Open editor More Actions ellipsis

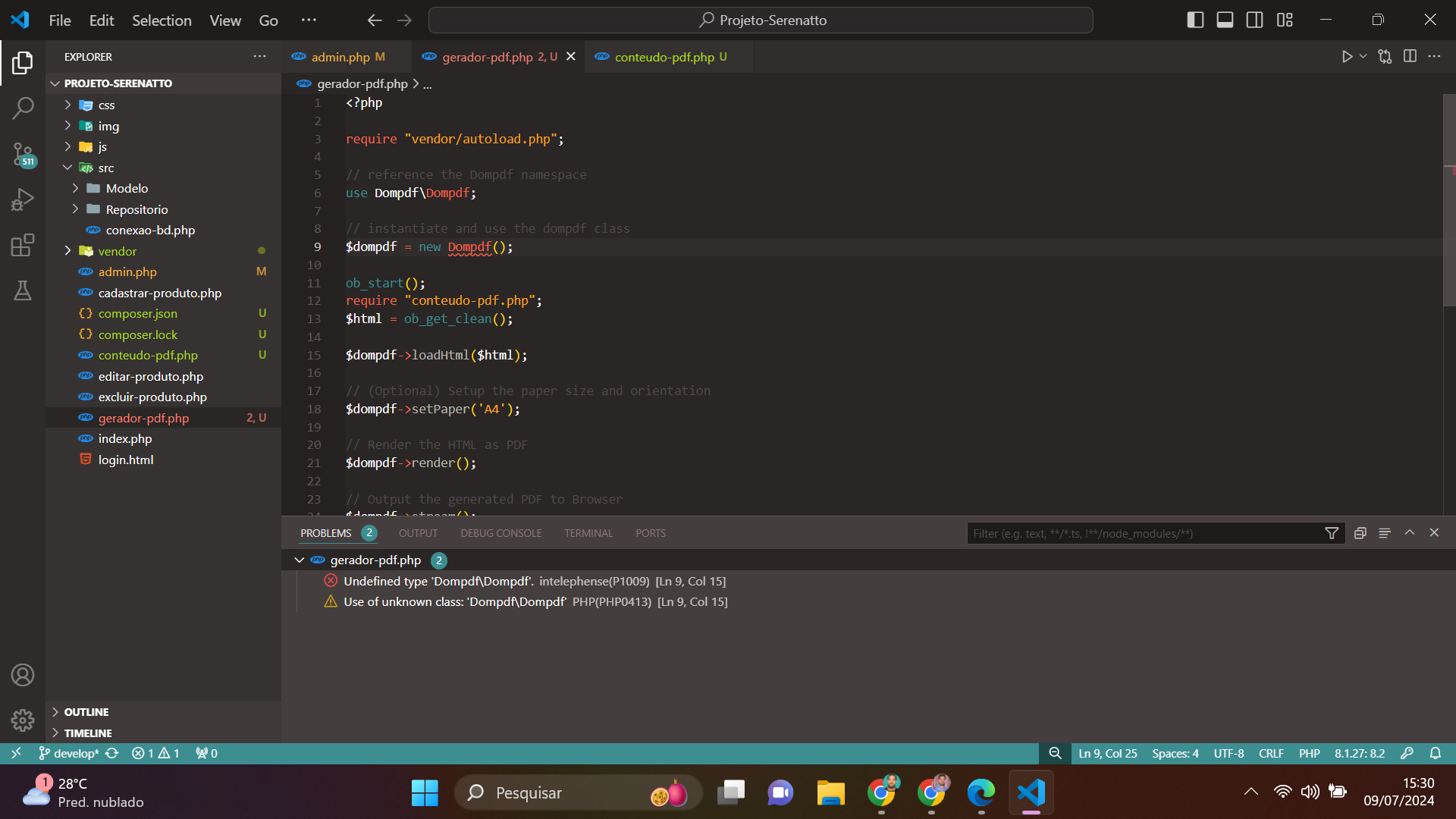click(1434, 57)
